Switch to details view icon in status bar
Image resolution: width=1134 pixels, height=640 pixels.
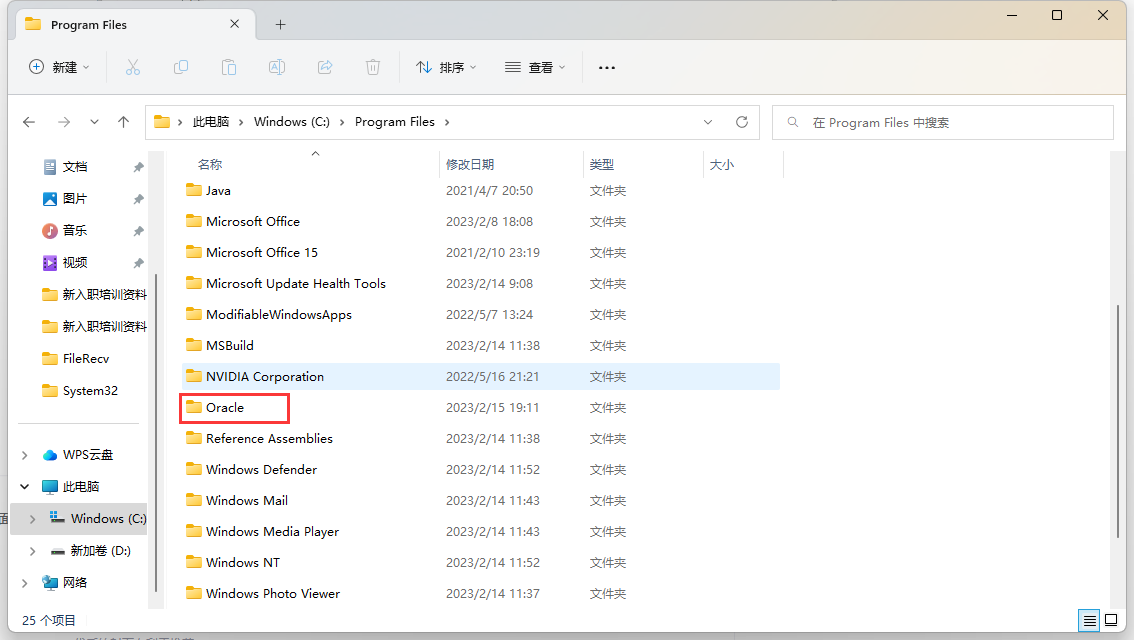(x=1089, y=620)
